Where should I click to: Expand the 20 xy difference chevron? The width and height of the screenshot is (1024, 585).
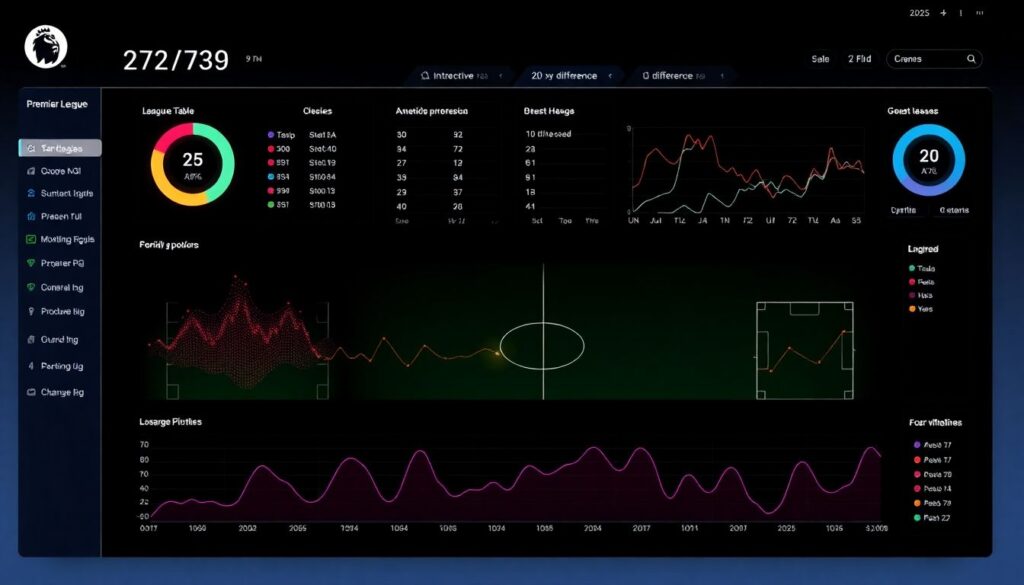[609, 76]
